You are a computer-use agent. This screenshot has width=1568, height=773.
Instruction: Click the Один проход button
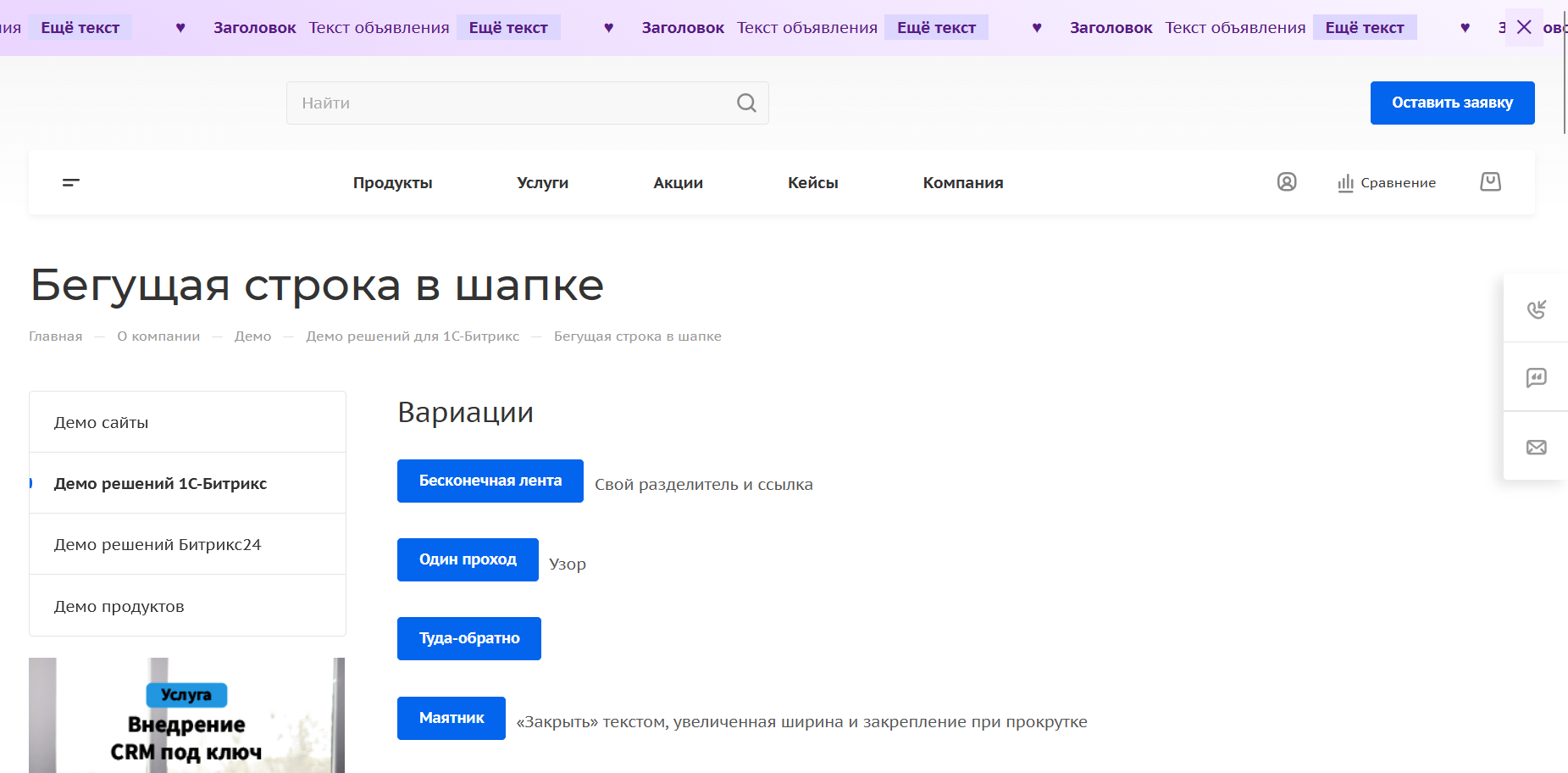[x=468, y=559]
